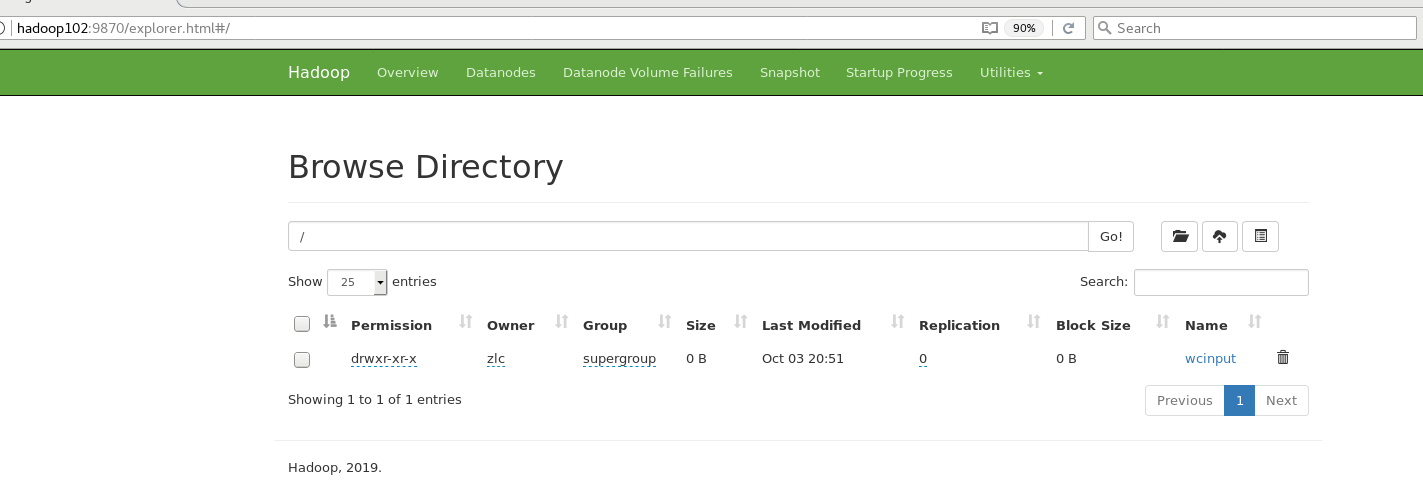Click the Last Modified column header text
Screen dimensions: 1423x498
click(x=811, y=325)
